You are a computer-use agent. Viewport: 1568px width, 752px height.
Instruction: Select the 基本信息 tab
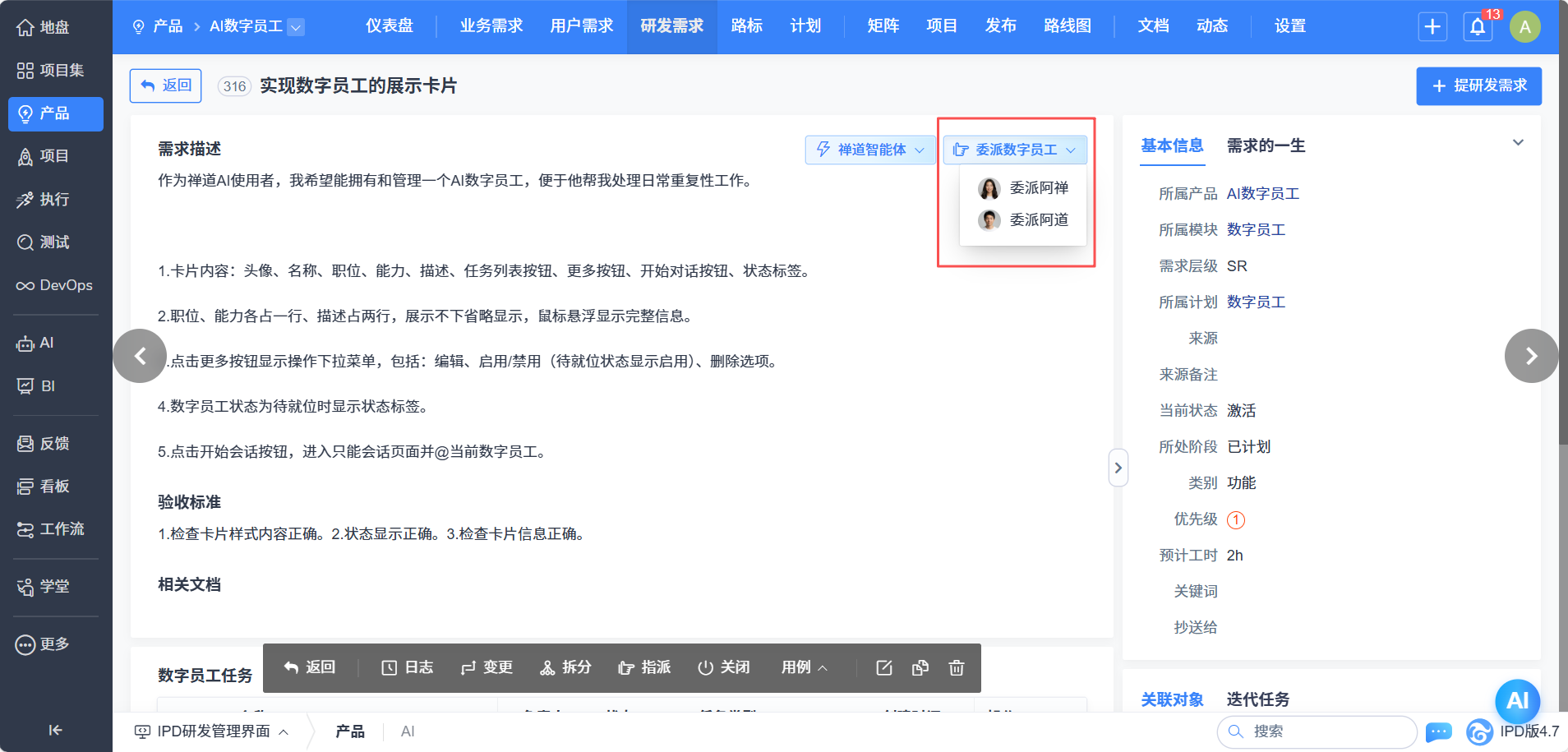[1172, 146]
